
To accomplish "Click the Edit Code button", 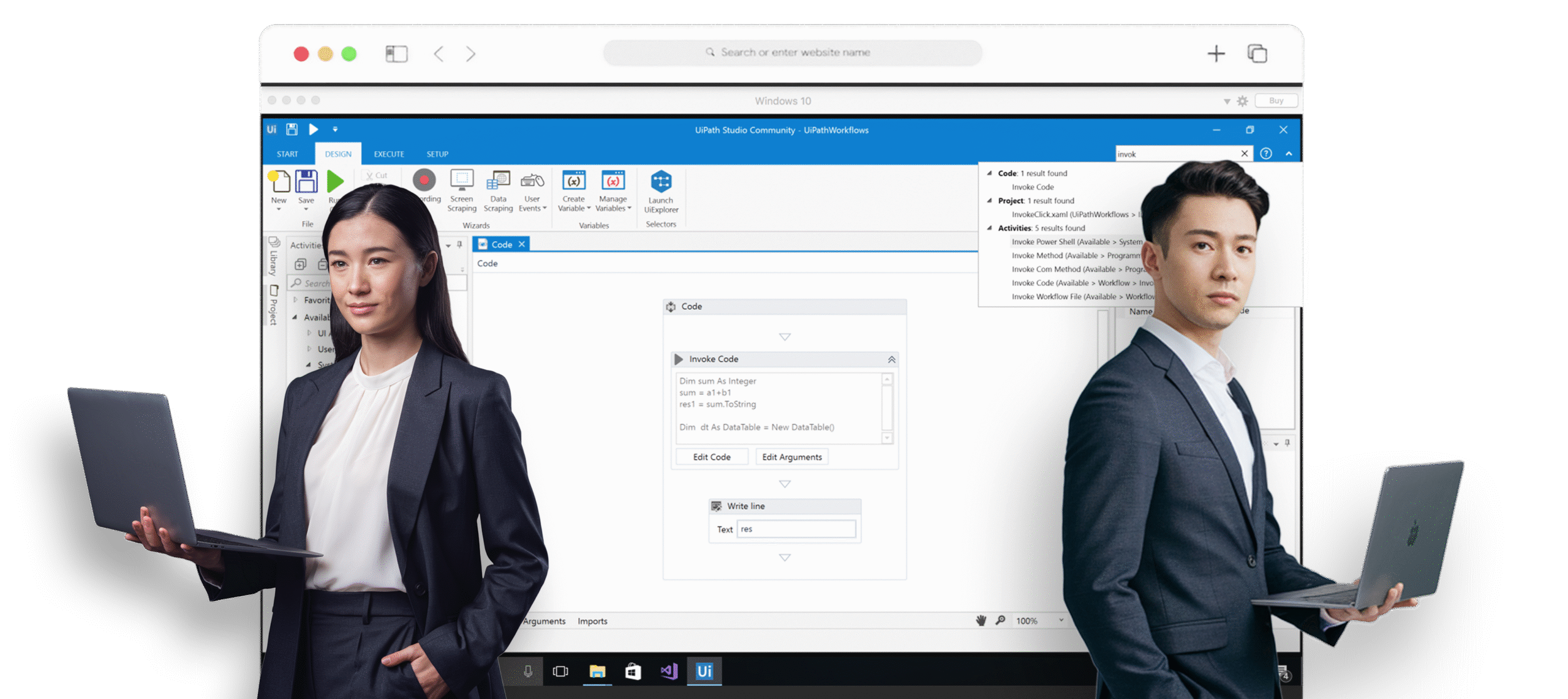I will (712, 457).
